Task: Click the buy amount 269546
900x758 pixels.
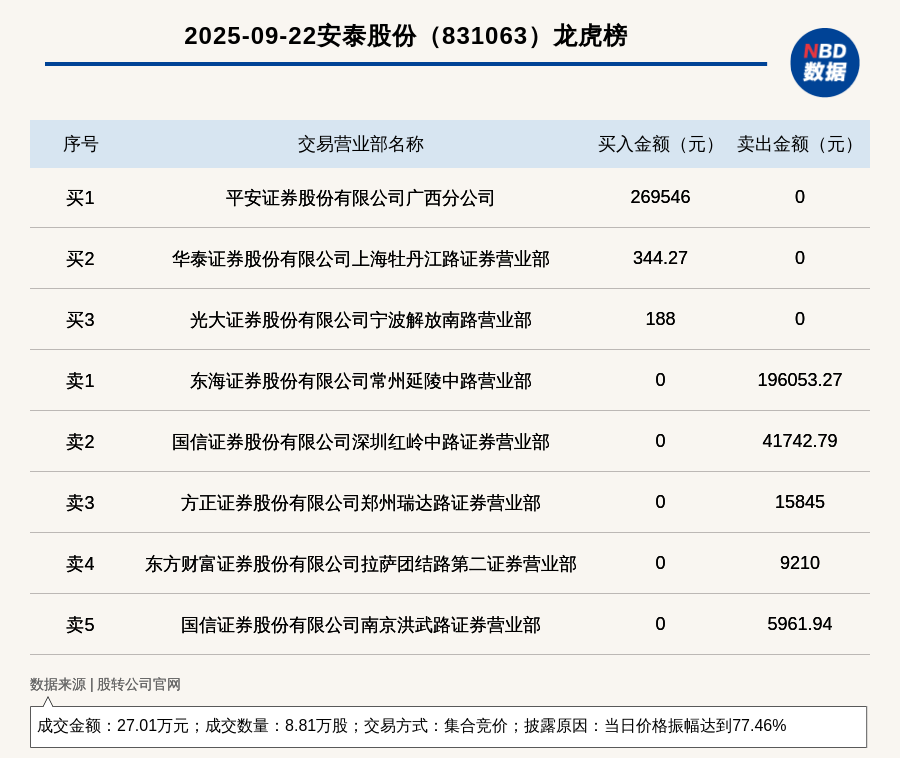Action: coord(660,197)
